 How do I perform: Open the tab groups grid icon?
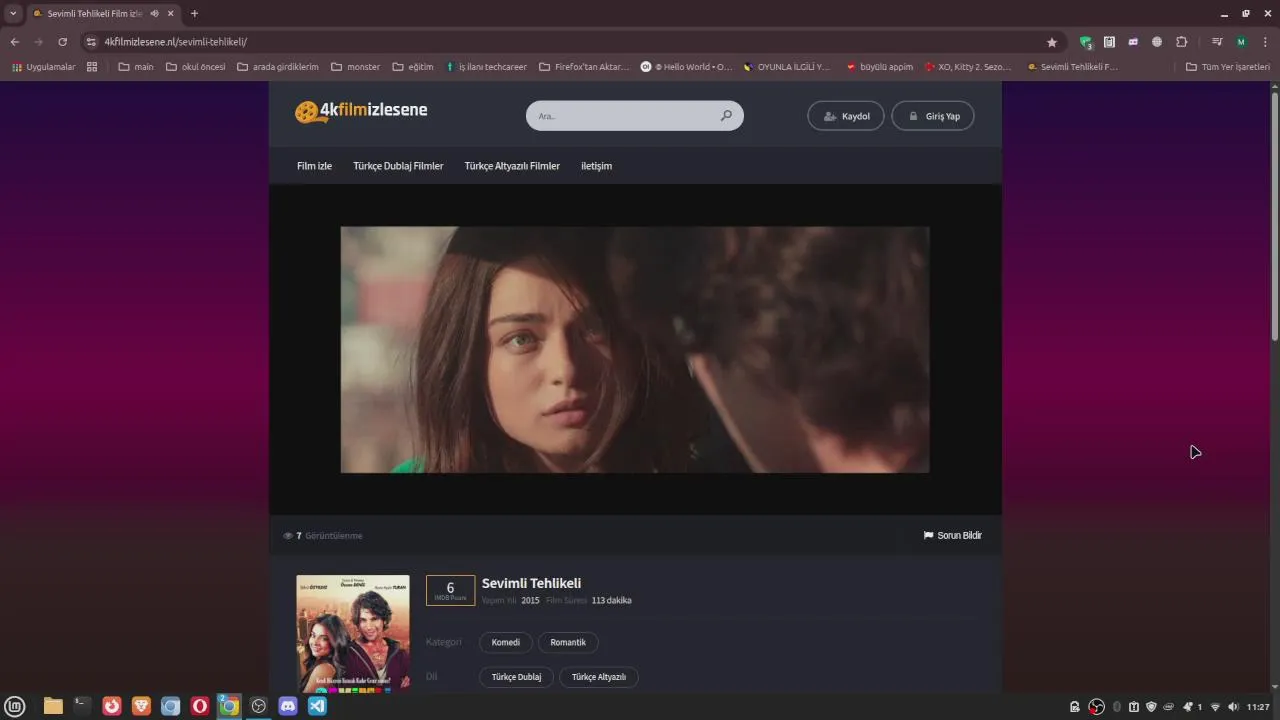click(92, 67)
